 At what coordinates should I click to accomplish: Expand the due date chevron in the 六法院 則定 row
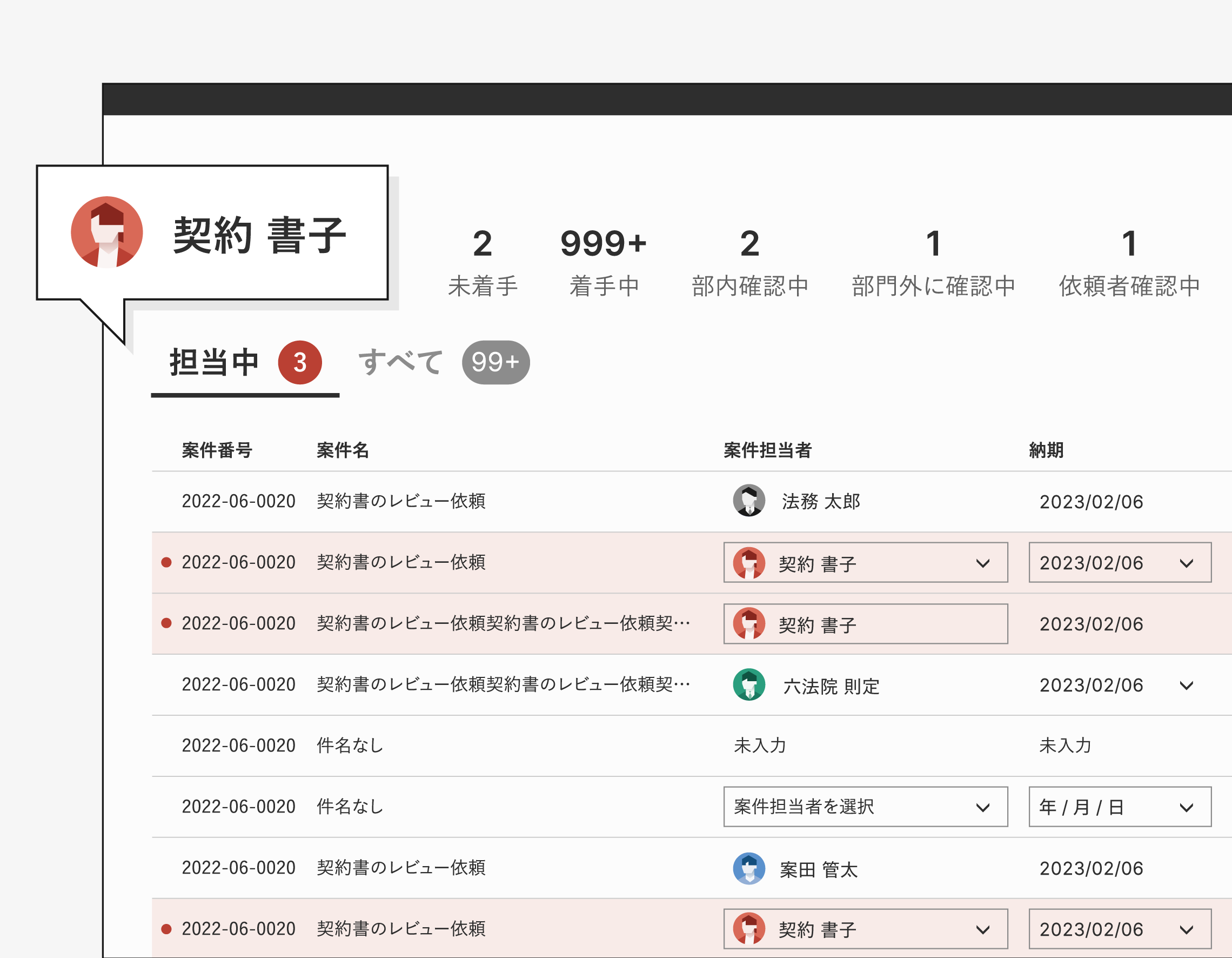pos(1186,686)
